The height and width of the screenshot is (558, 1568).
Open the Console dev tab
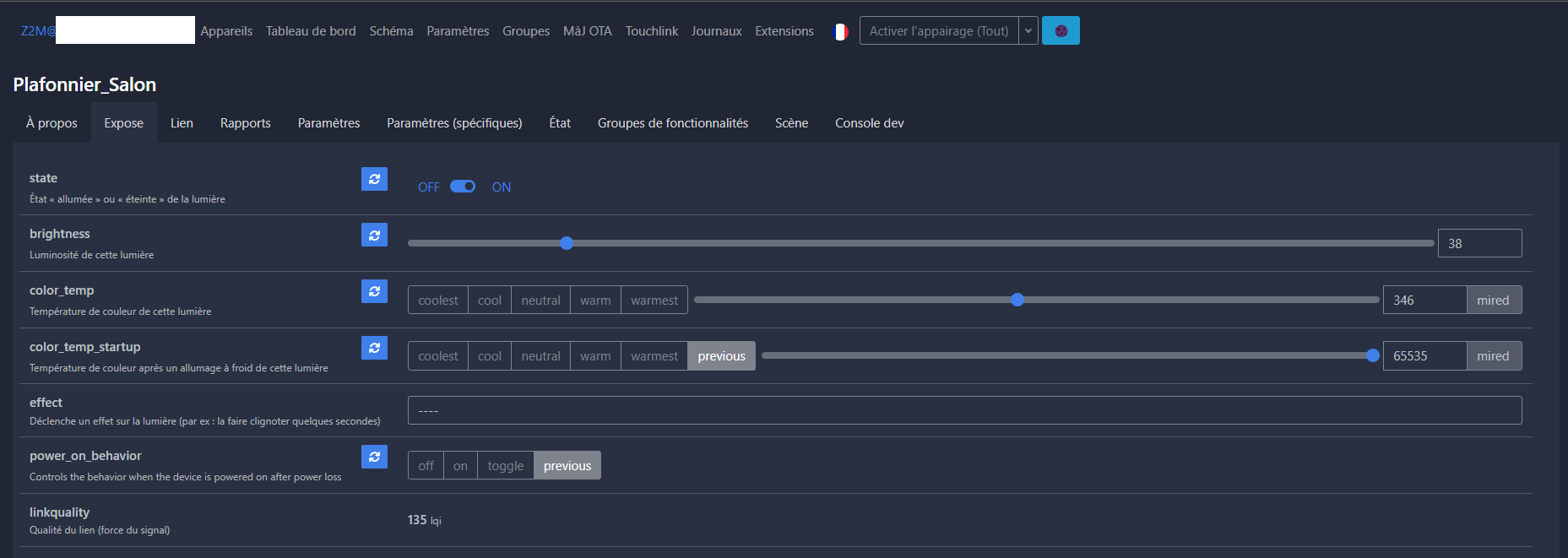click(x=870, y=123)
